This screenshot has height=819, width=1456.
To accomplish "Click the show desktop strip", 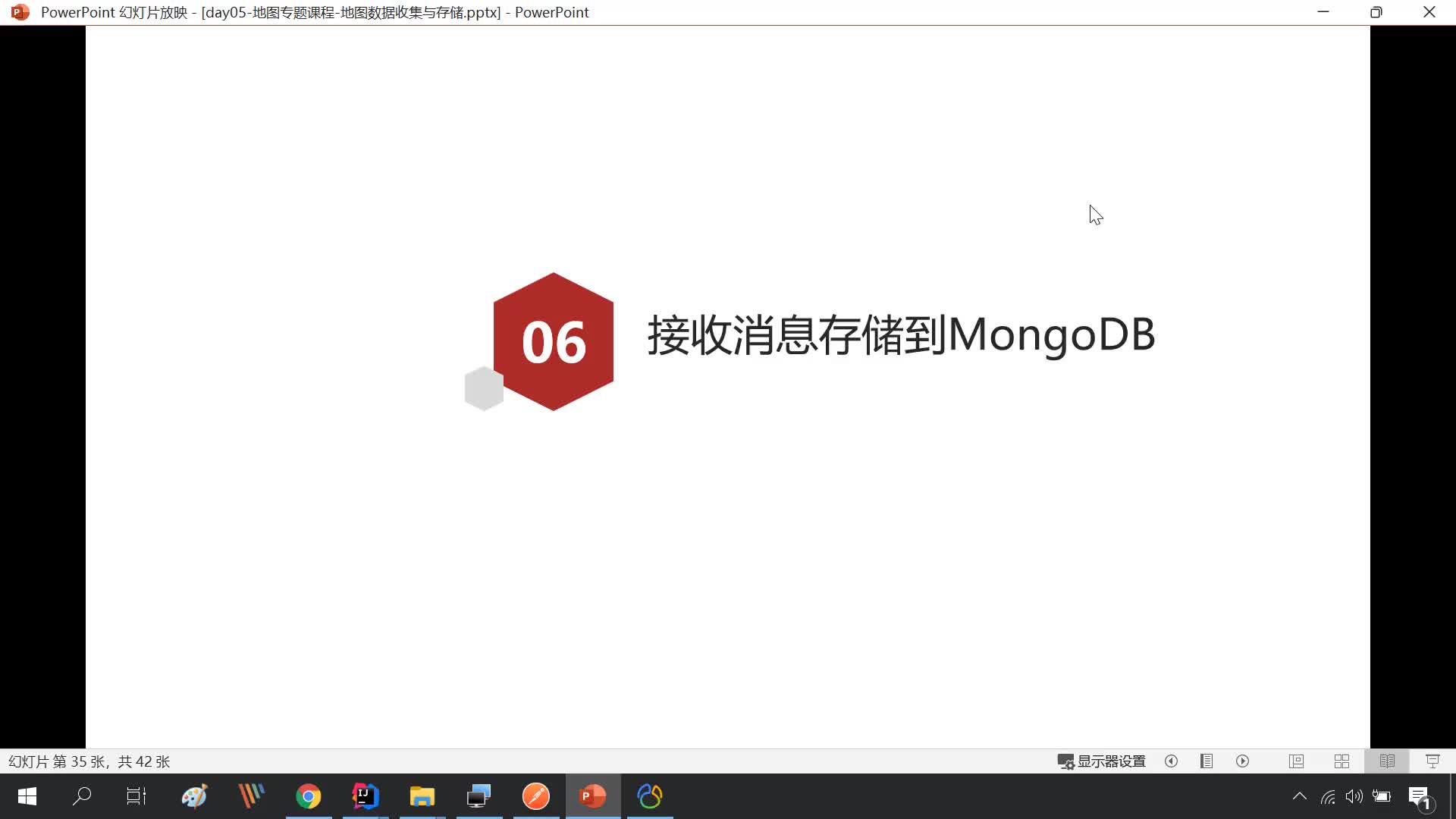I will [x=1453, y=796].
